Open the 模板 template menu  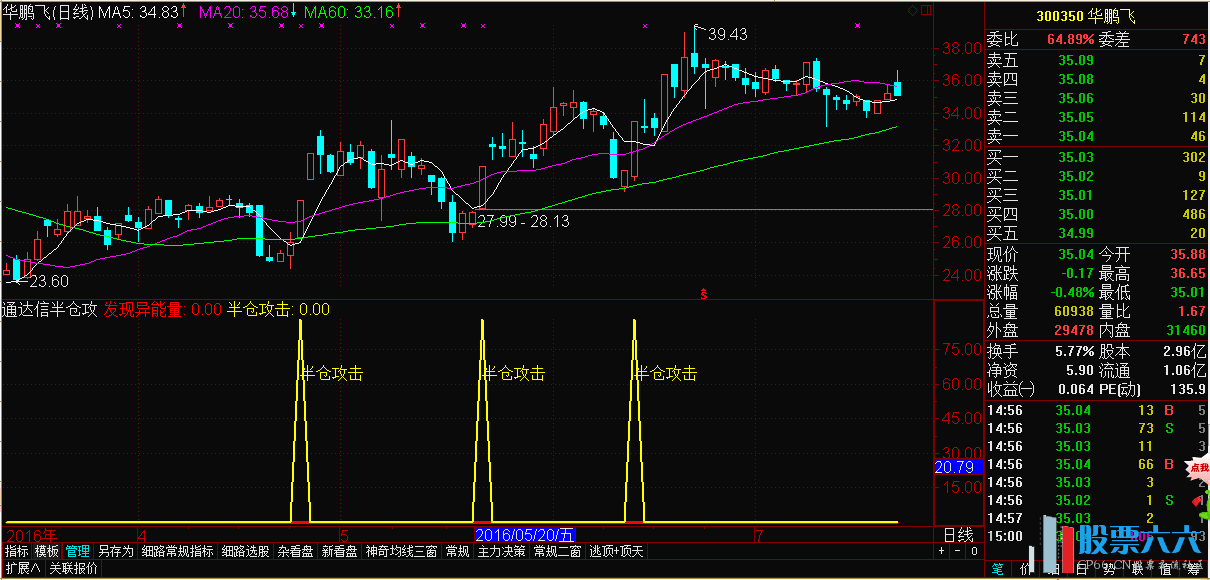[47, 551]
